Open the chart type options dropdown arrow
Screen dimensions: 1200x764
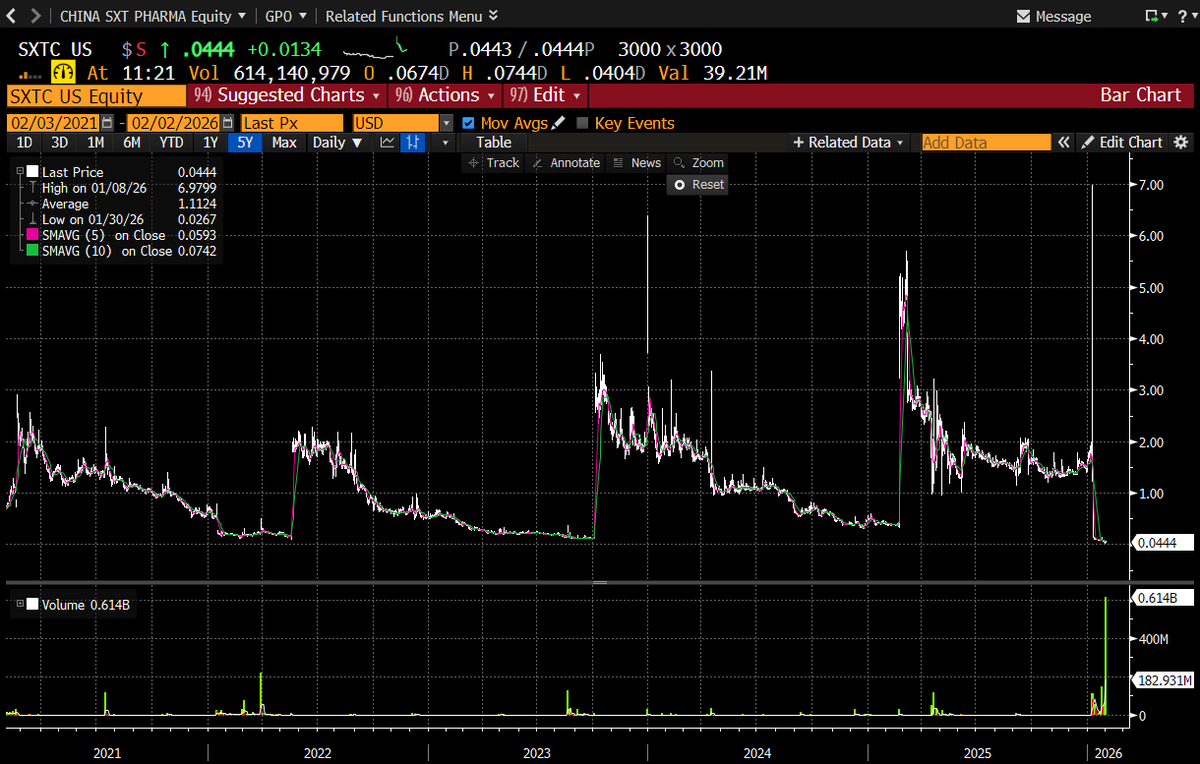point(445,142)
